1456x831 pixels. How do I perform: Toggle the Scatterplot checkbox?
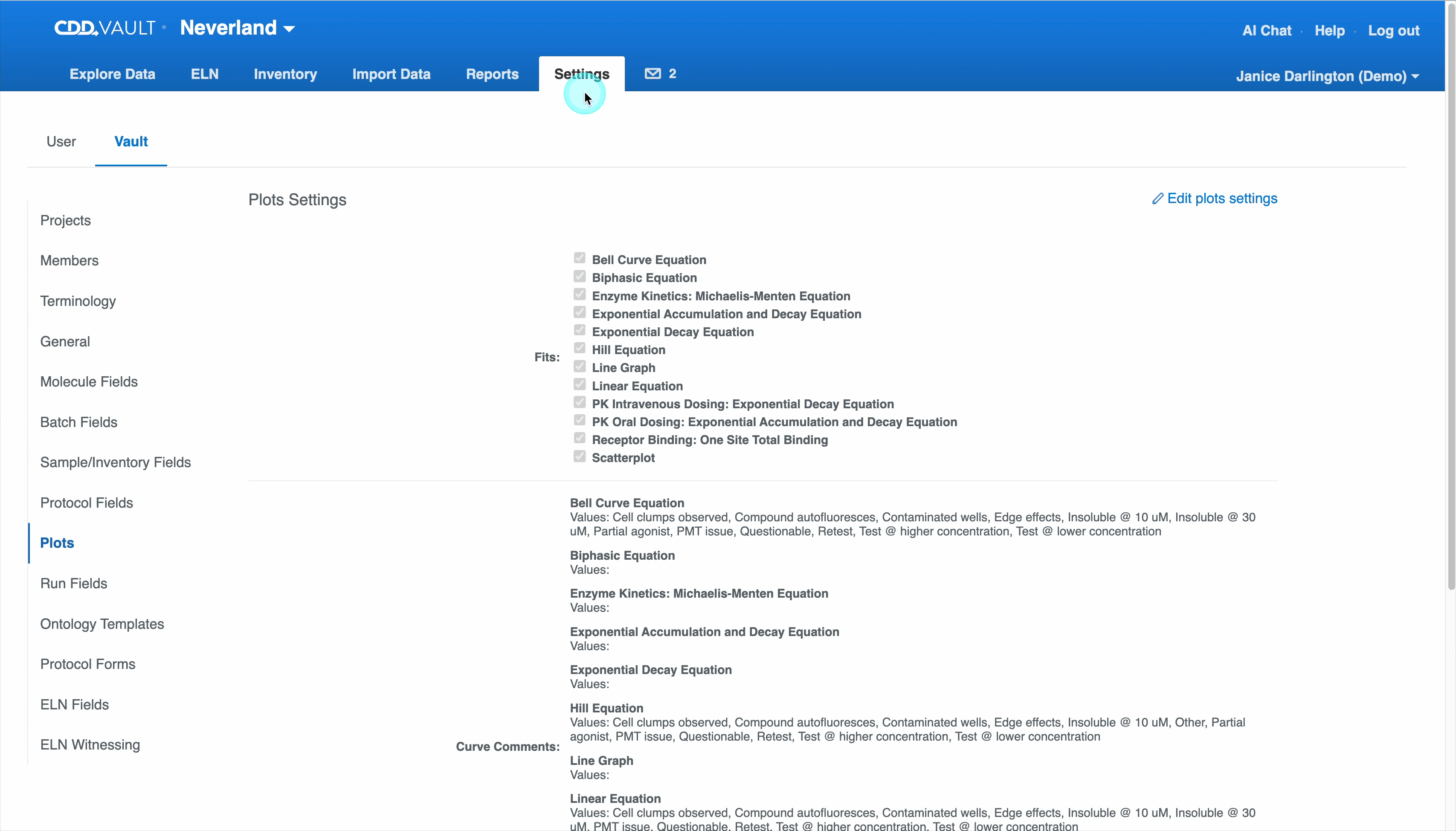580,456
